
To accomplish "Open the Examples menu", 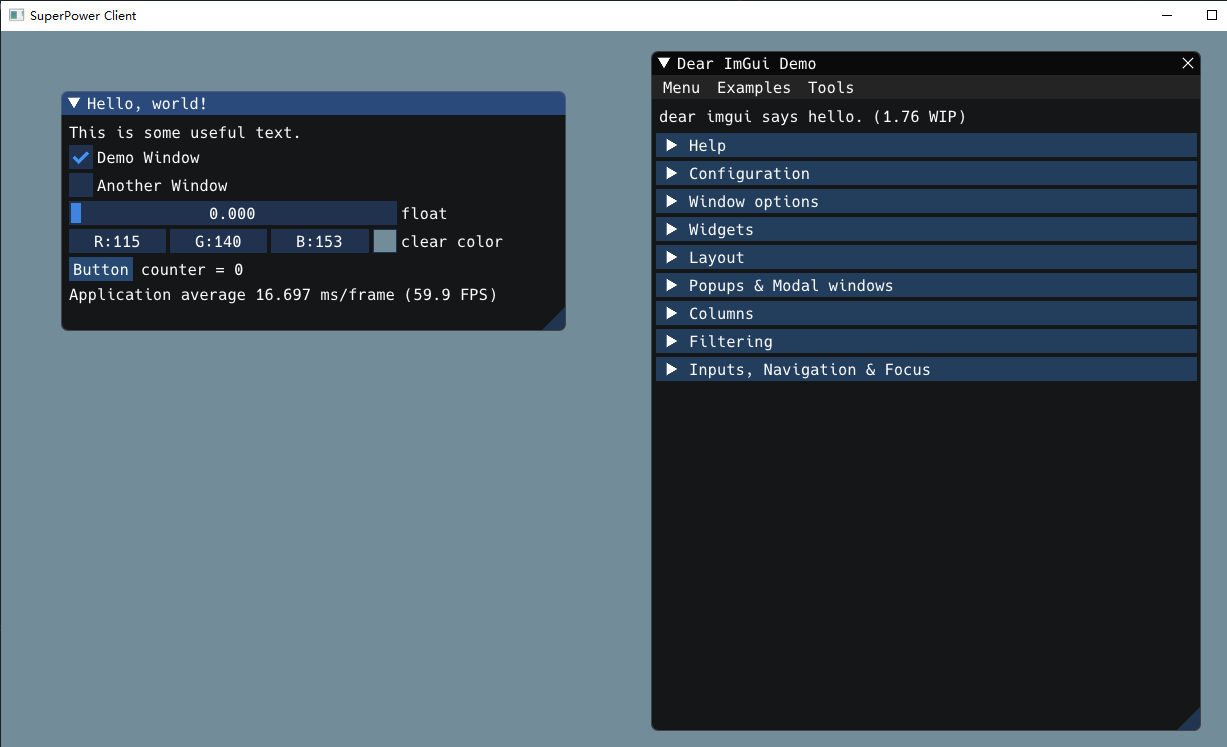I will pyautogui.click(x=754, y=88).
